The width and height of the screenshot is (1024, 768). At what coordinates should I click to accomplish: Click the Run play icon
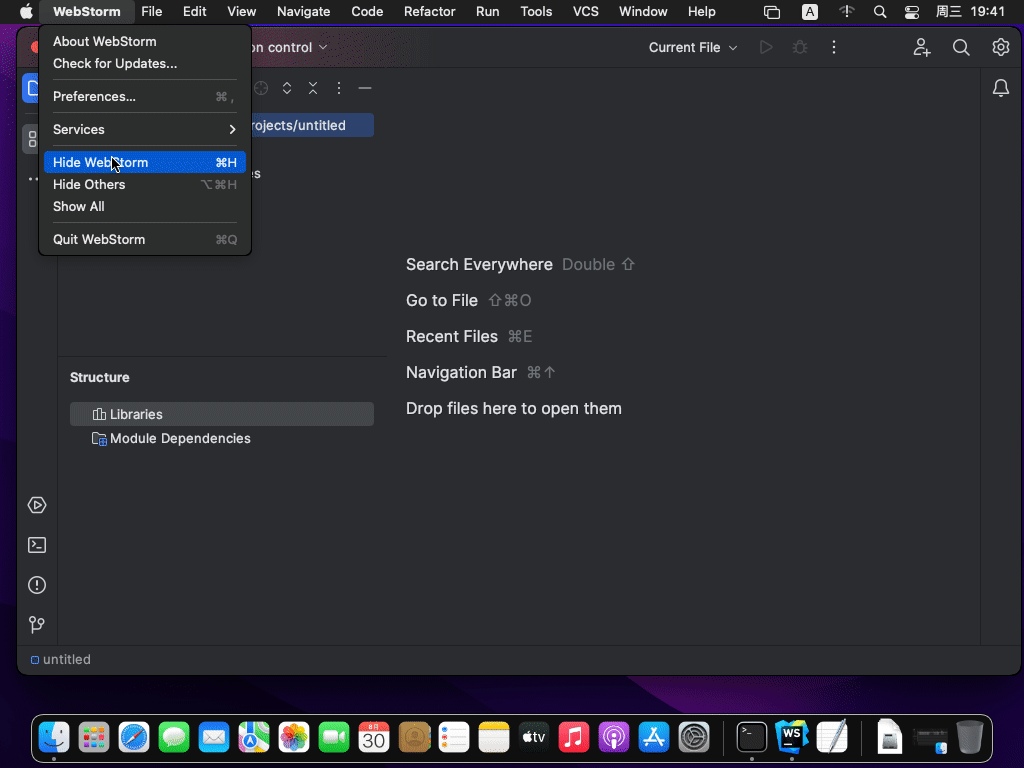(766, 48)
